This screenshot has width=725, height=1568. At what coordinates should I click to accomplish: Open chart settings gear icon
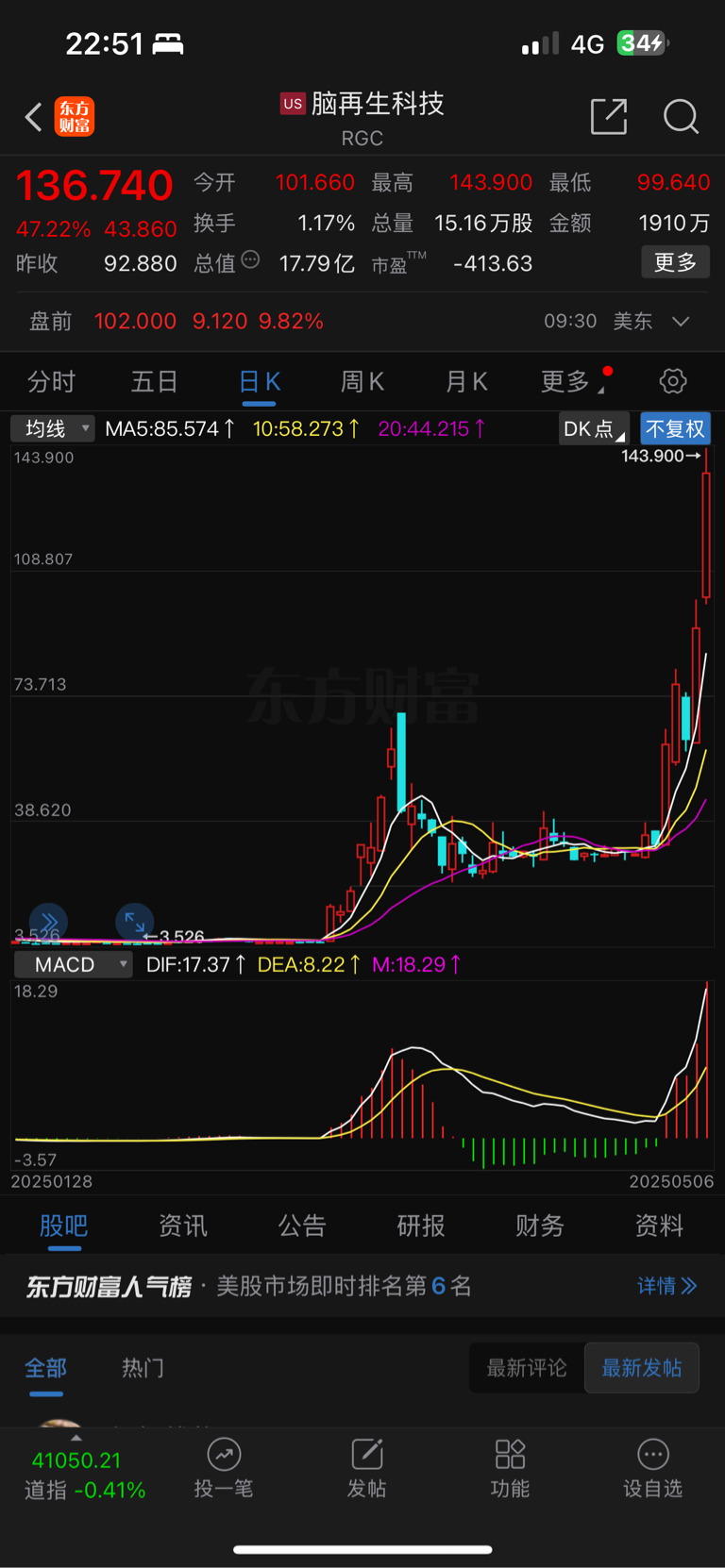coord(673,381)
